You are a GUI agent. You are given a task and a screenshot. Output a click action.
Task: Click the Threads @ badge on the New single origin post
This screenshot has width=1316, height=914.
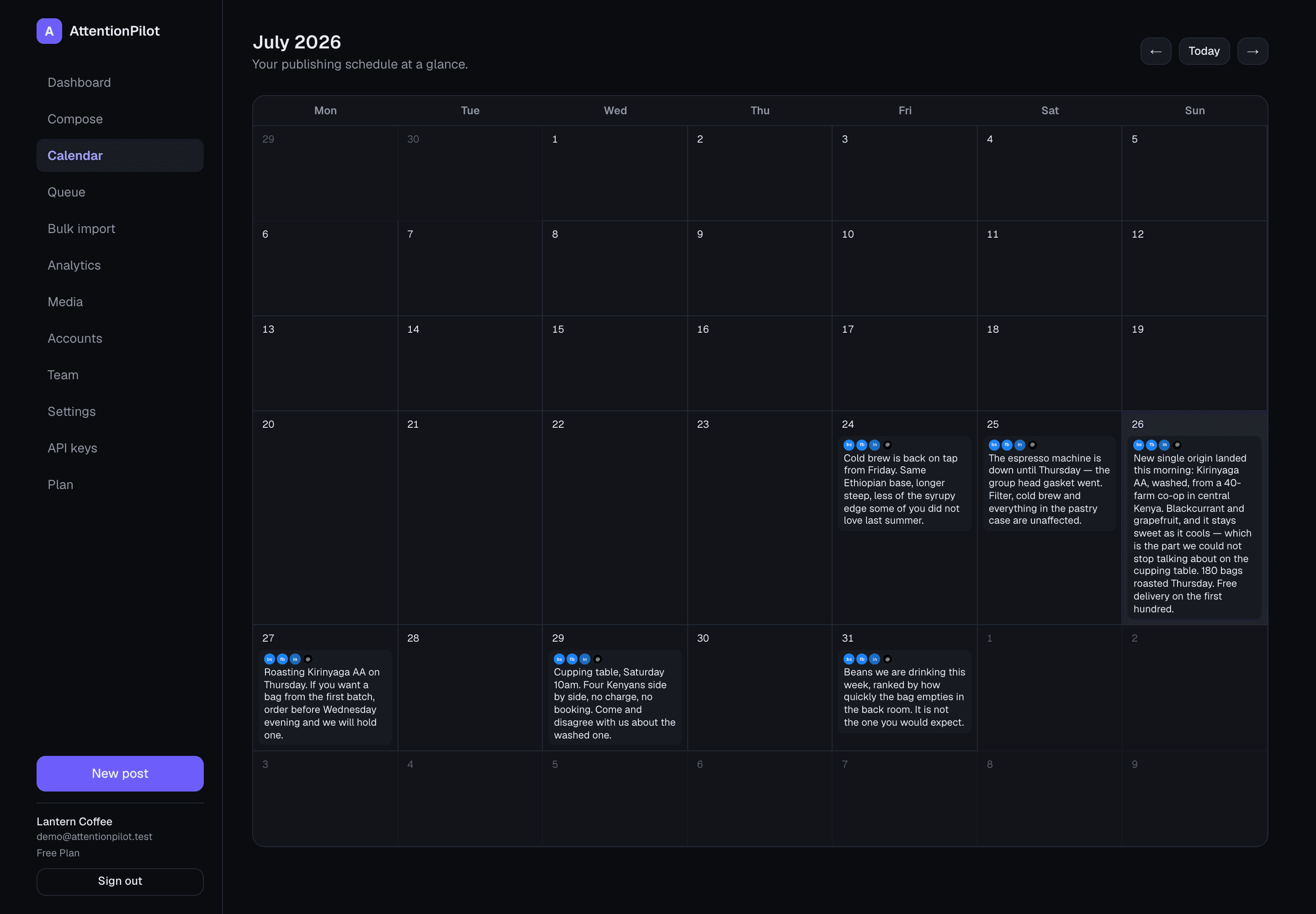click(1177, 445)
